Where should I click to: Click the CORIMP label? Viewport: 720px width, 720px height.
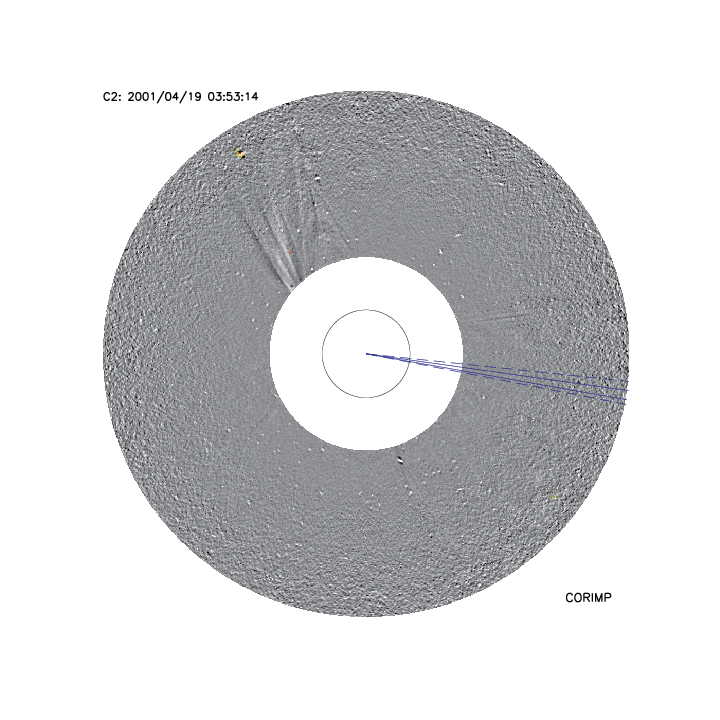coord(588,598)
